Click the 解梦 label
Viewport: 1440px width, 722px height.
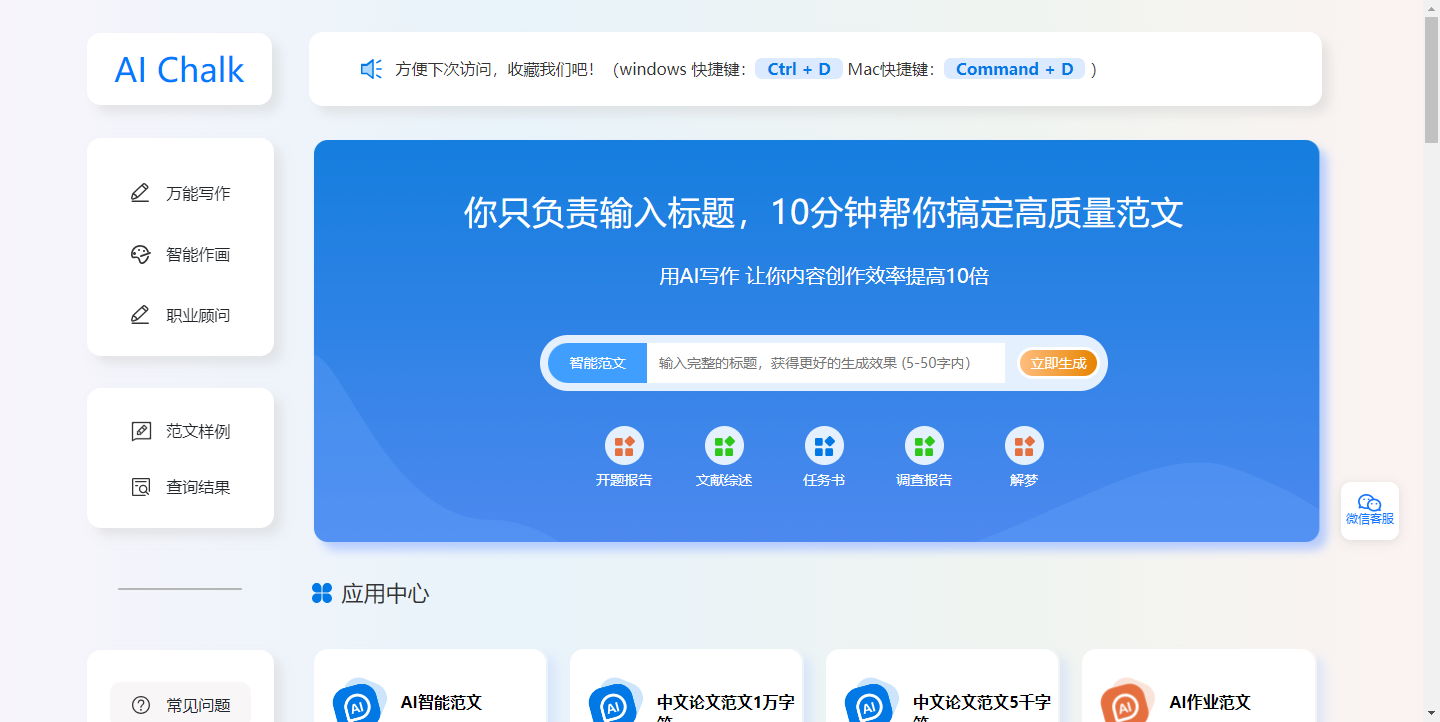click(1024, 480)
